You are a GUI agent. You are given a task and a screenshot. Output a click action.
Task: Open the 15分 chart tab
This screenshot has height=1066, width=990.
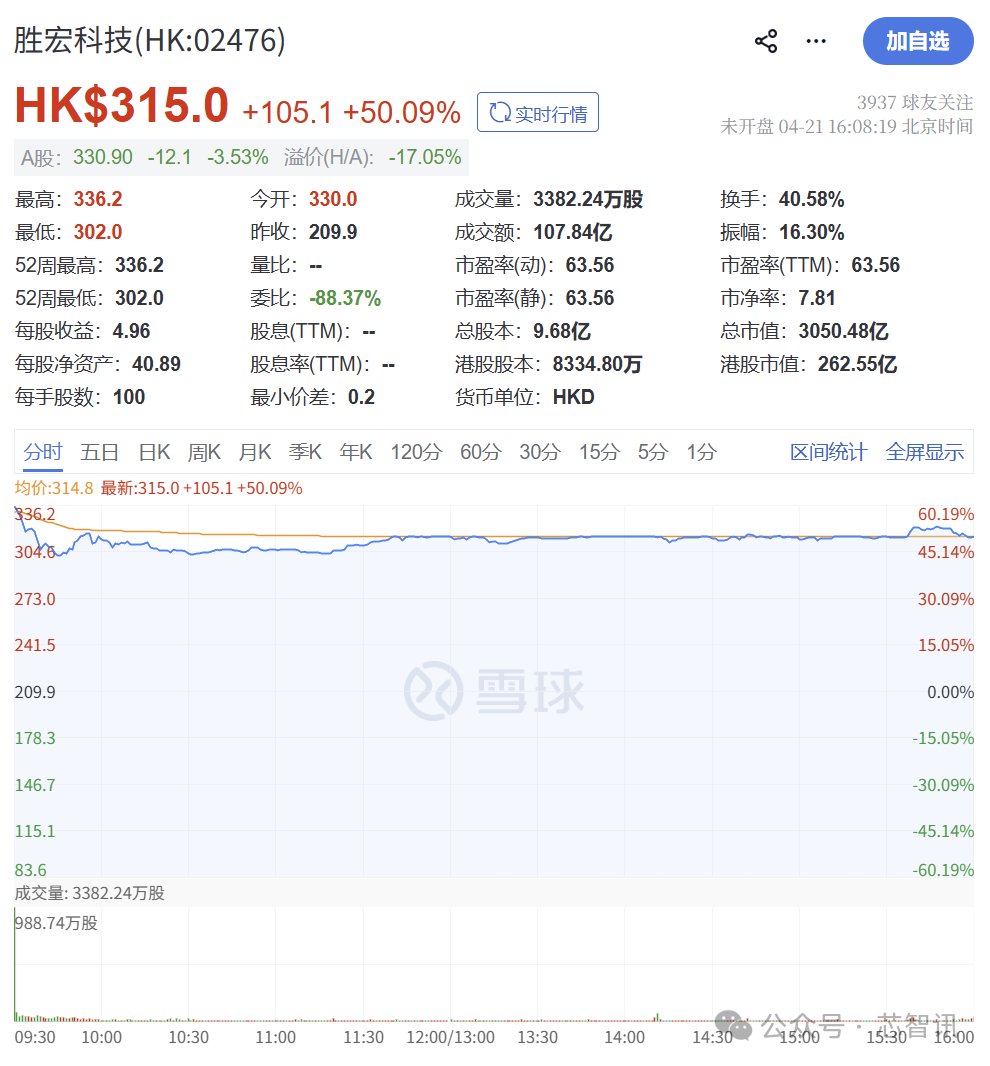(599, 452)
